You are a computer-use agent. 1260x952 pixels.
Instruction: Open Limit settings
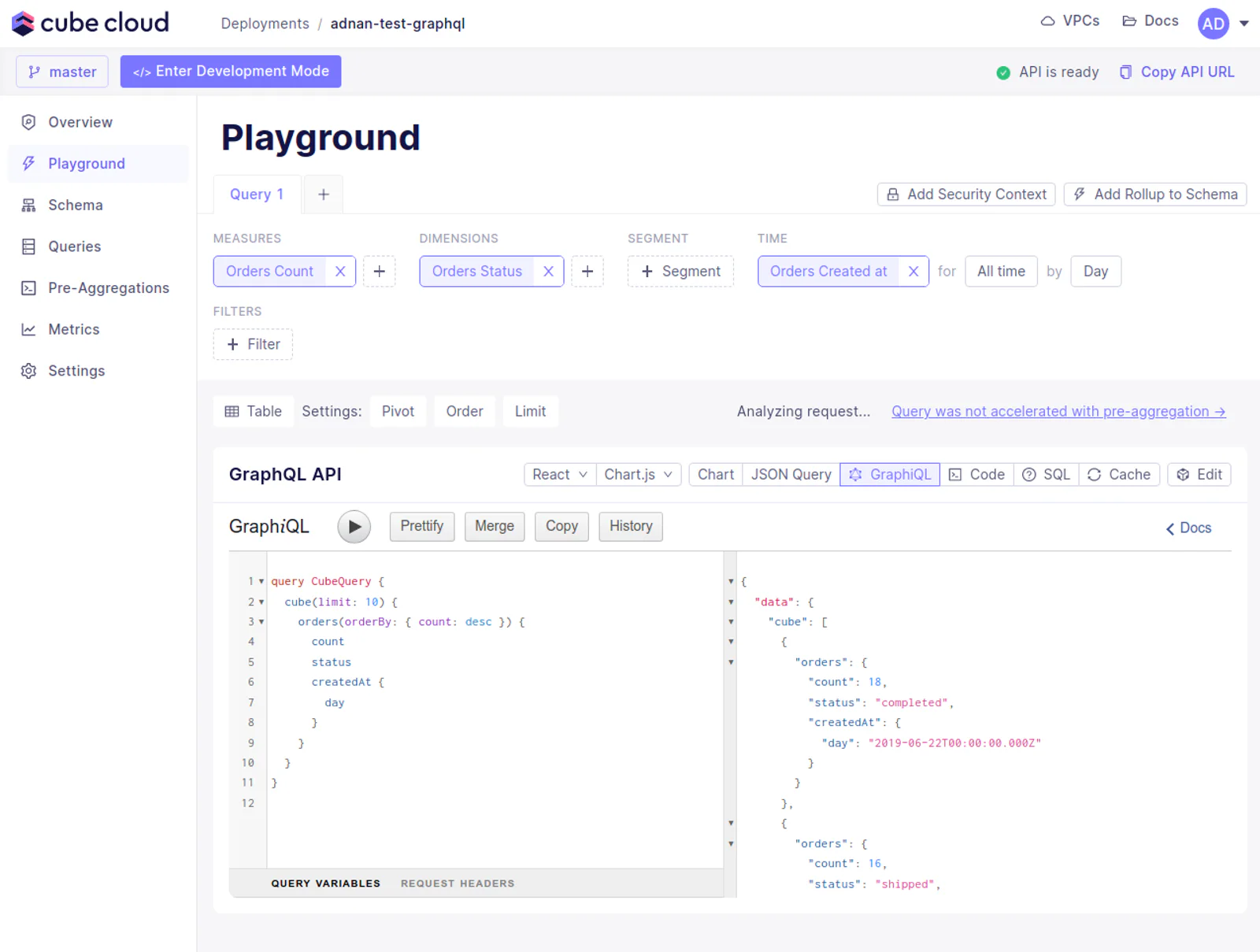(x=530, y=412)
